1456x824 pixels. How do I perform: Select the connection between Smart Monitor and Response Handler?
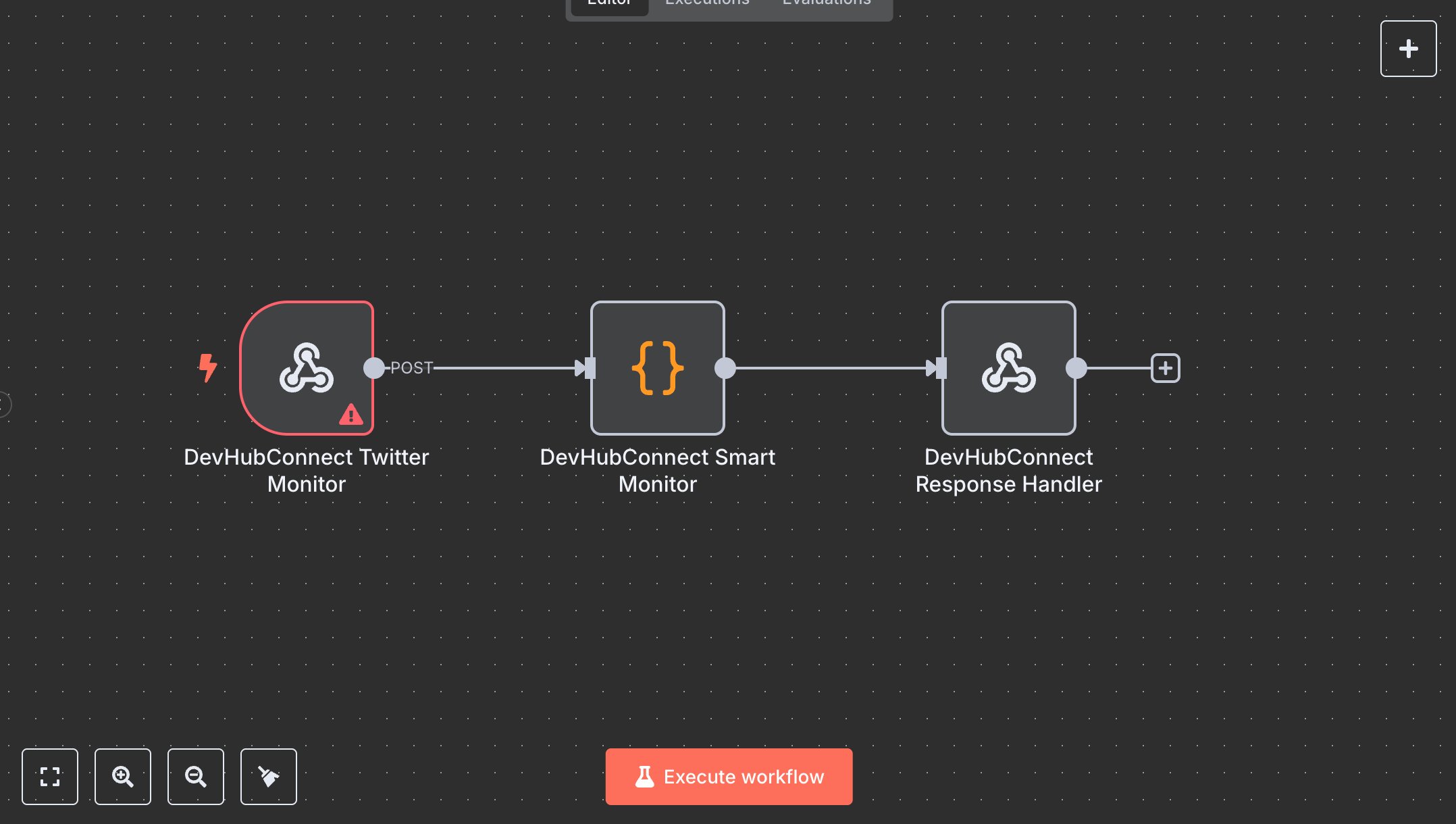pyautogui.click(x=831, y=368)
